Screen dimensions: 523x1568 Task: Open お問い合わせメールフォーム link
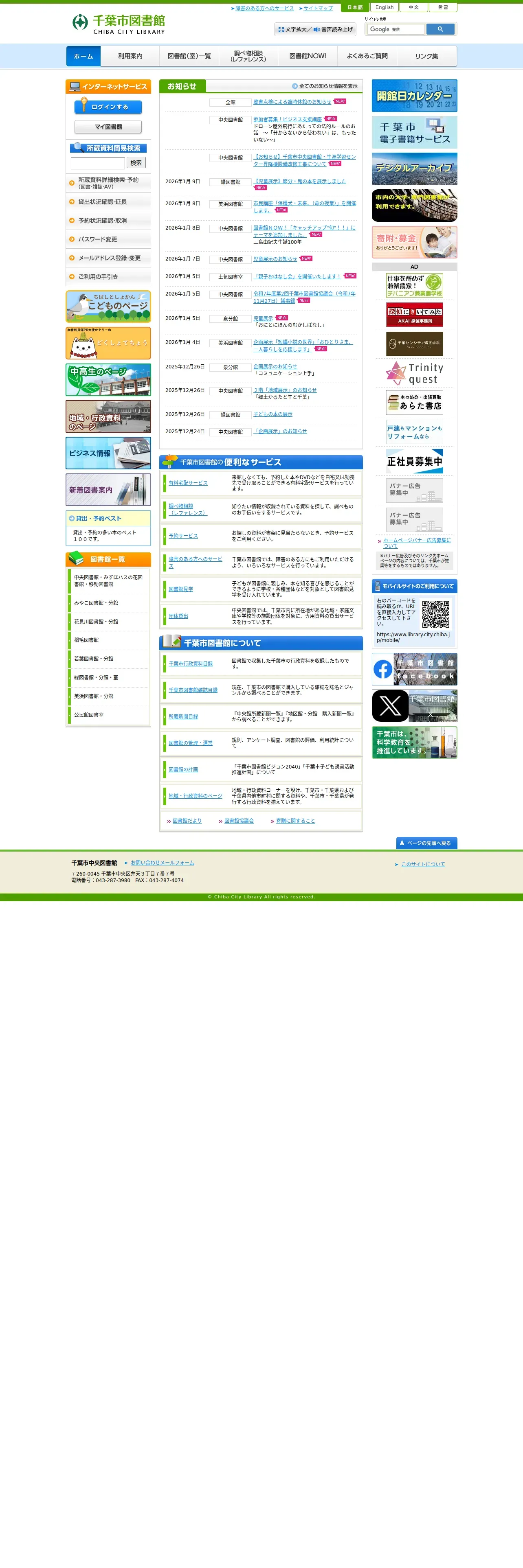[x=162, y=863]
